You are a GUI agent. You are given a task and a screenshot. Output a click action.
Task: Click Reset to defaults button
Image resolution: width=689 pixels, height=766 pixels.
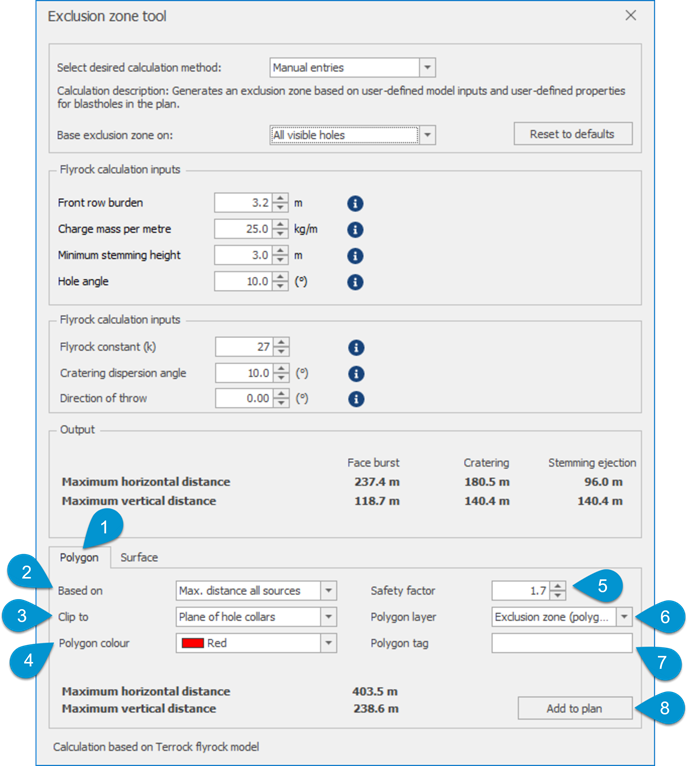[573, 134]
